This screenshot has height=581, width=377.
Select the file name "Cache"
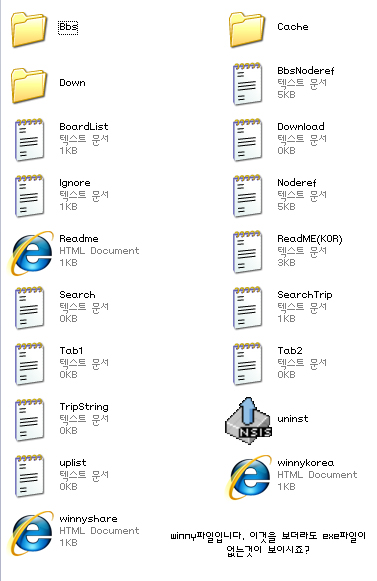pyautogui.click(x=293, y=27)
